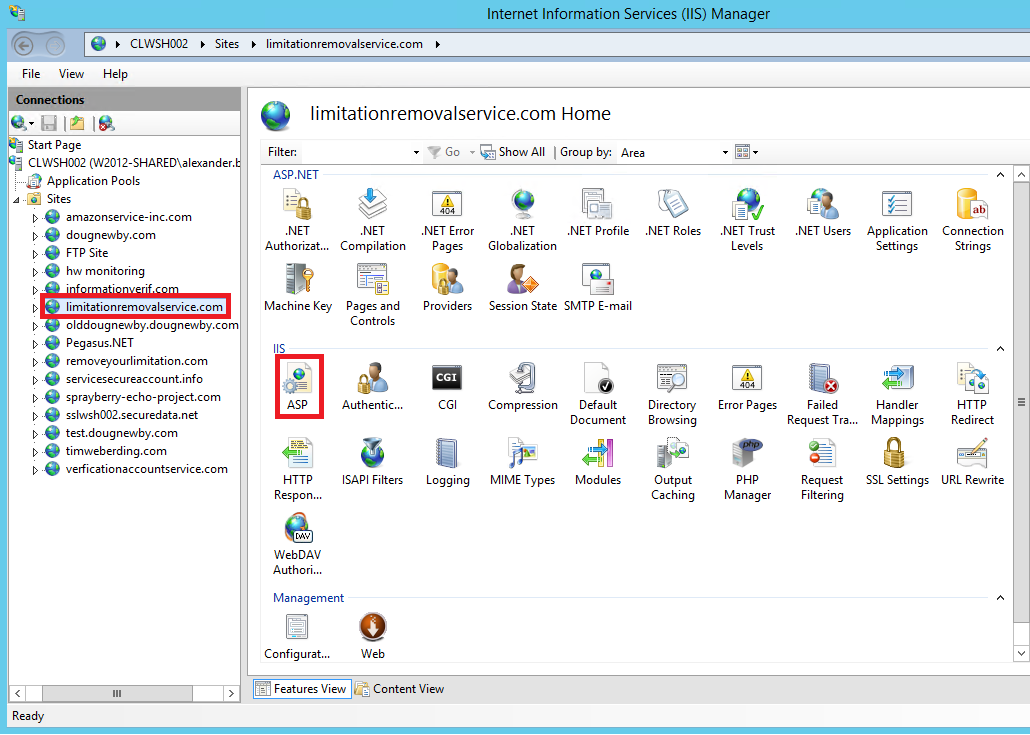Open ISAPI Filters feature
The image size is (1030, 735).
[x=372, y=462]
